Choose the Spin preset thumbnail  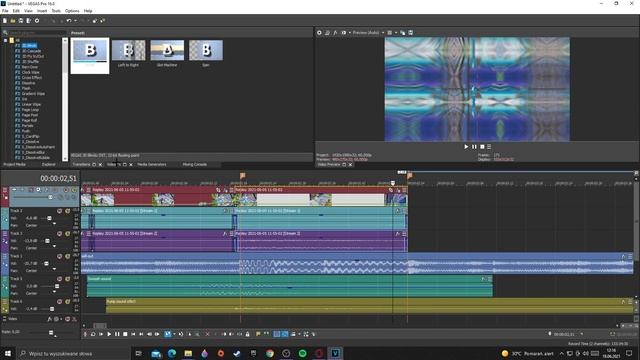206,51
